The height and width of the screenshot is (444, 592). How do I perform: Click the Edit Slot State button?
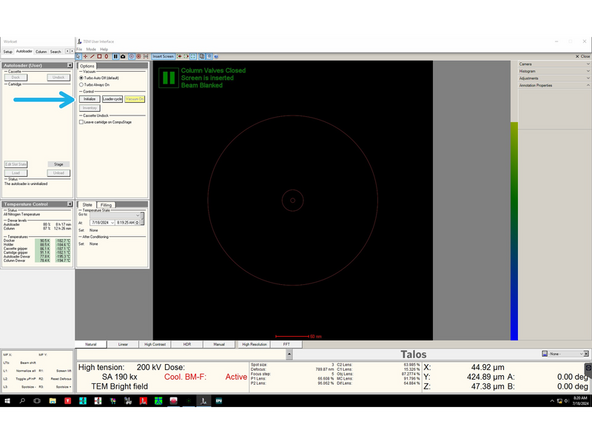pos(16,164)
